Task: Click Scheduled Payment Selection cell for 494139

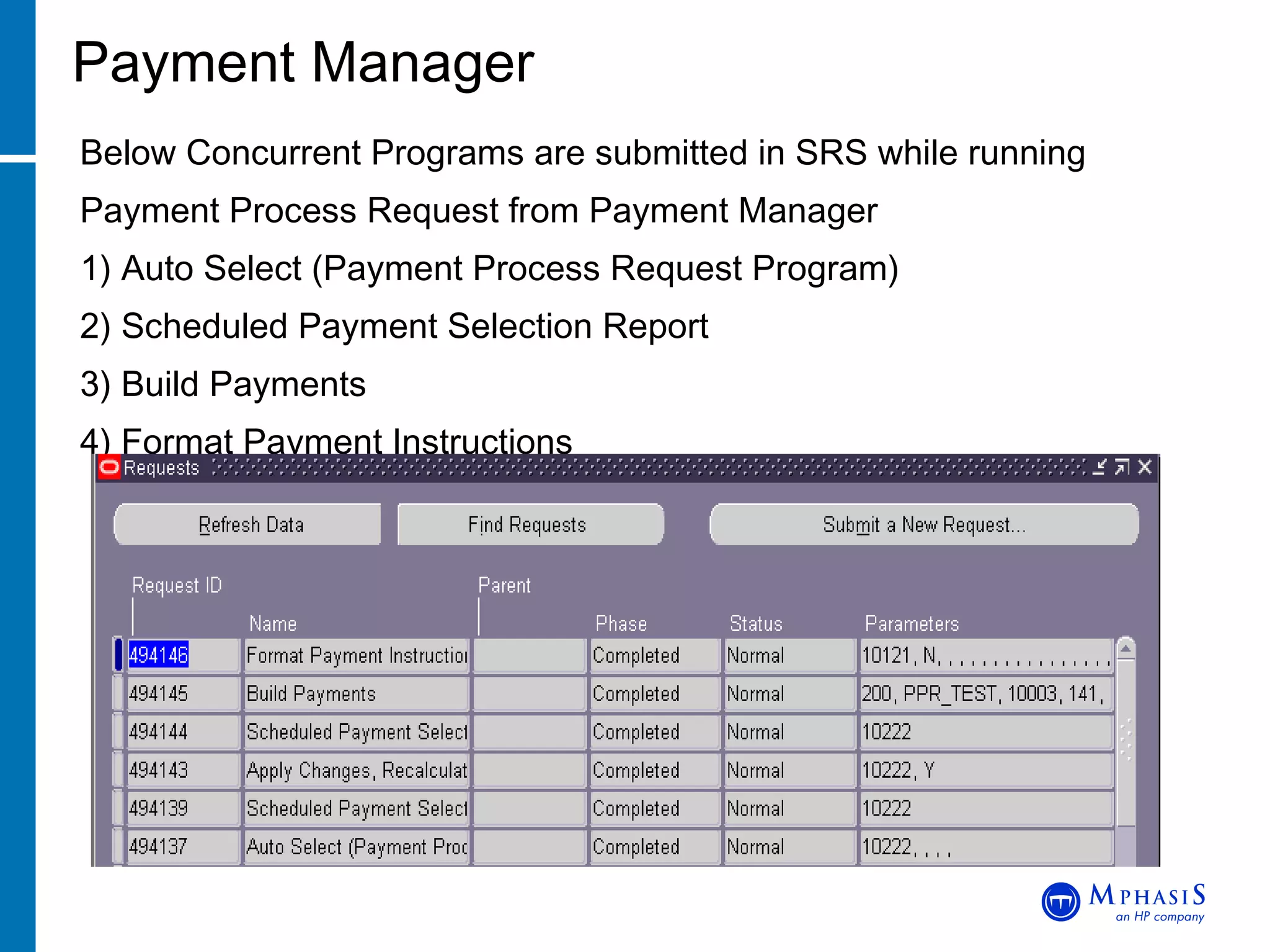Action: [357, 808]
